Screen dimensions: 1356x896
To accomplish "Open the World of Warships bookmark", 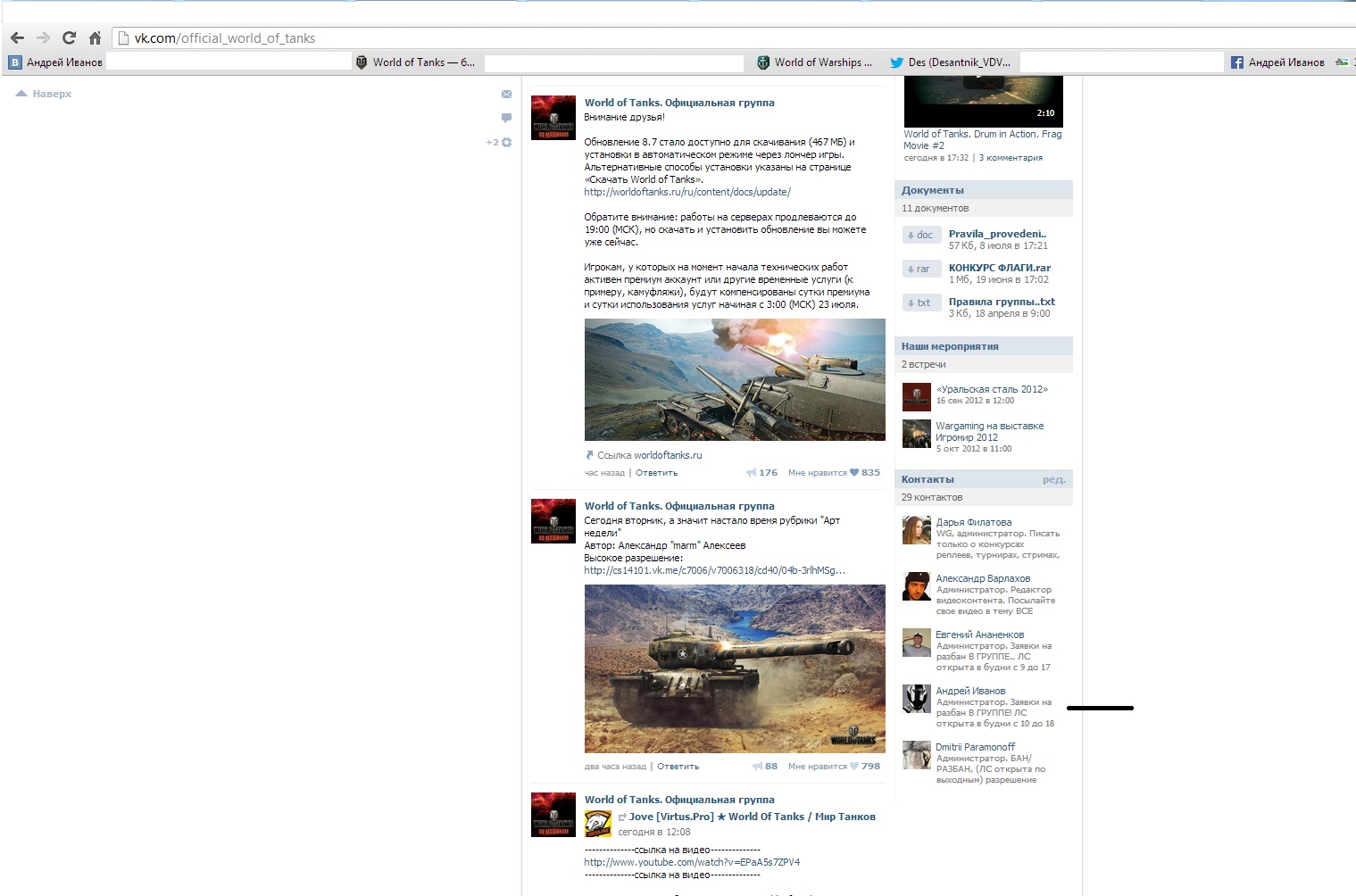I will (815, 62).
